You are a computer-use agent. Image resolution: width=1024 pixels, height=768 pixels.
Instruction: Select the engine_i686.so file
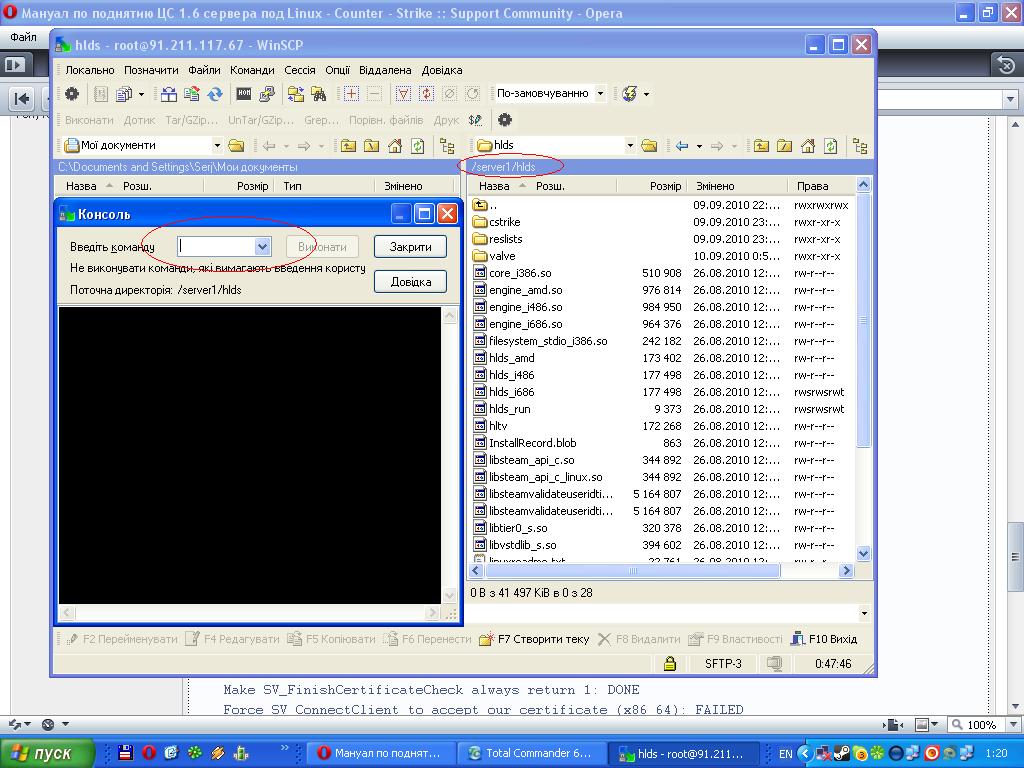pyautogui.click(x=525, y=324)
